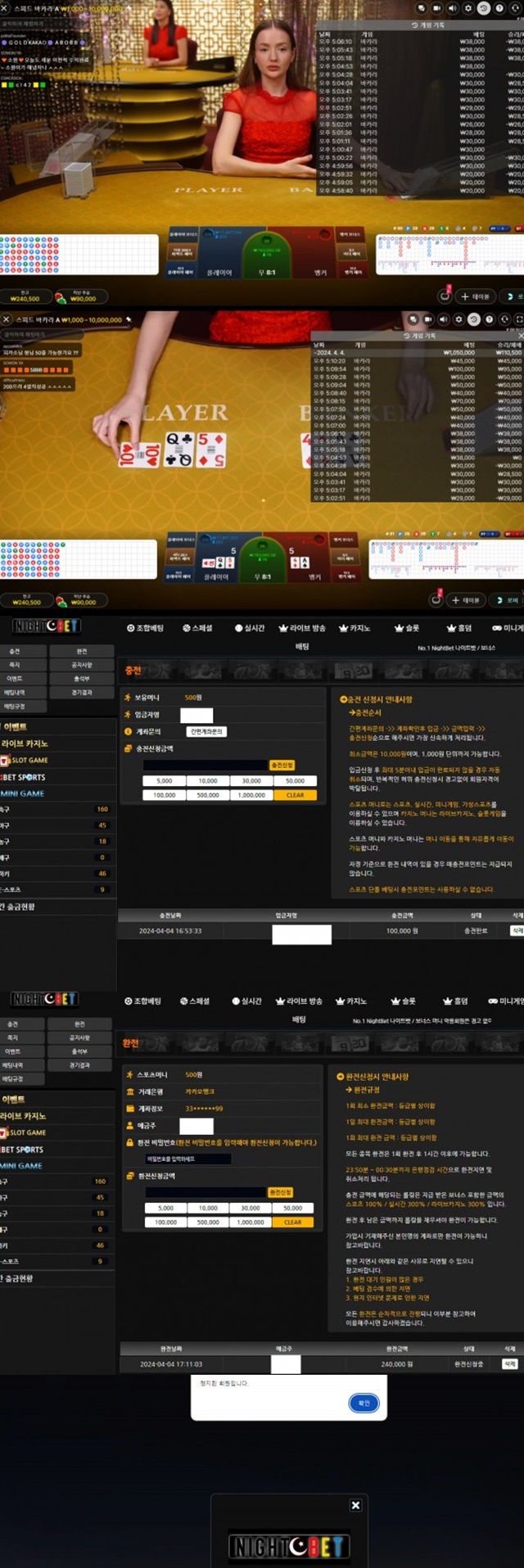This screenshot has height=1568, width=524.
Task: Mute sound in the upper baccarat game window
Action: click(x=452, y=7)
